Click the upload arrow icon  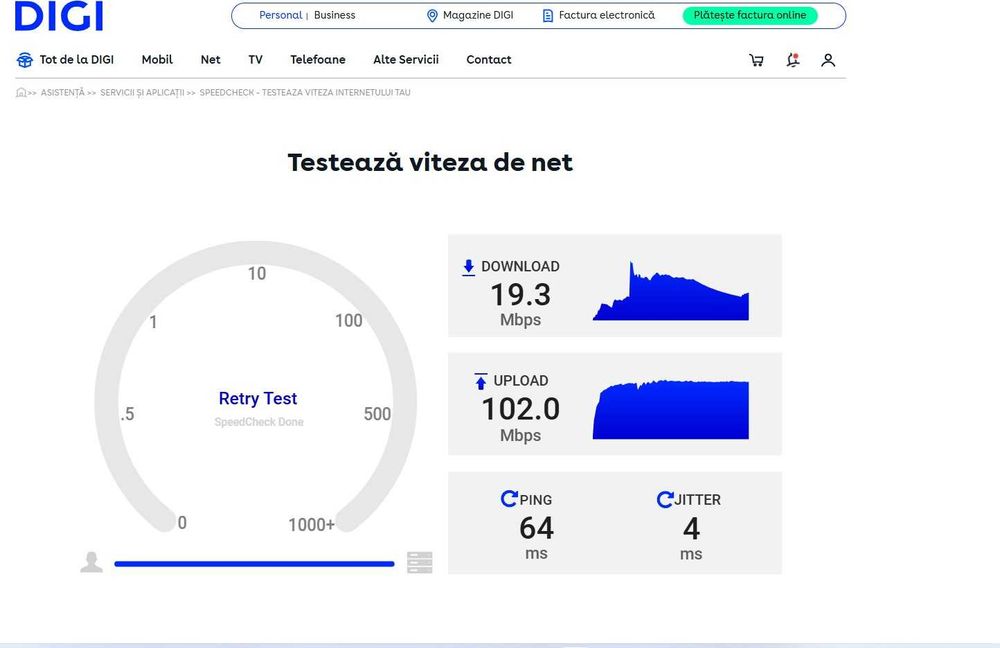click(481, 381)
